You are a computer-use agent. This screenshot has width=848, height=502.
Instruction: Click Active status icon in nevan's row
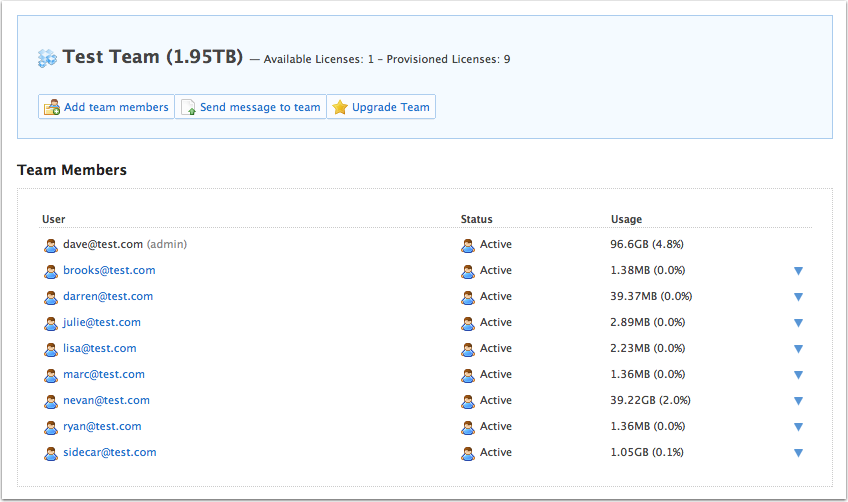point(468,401)
